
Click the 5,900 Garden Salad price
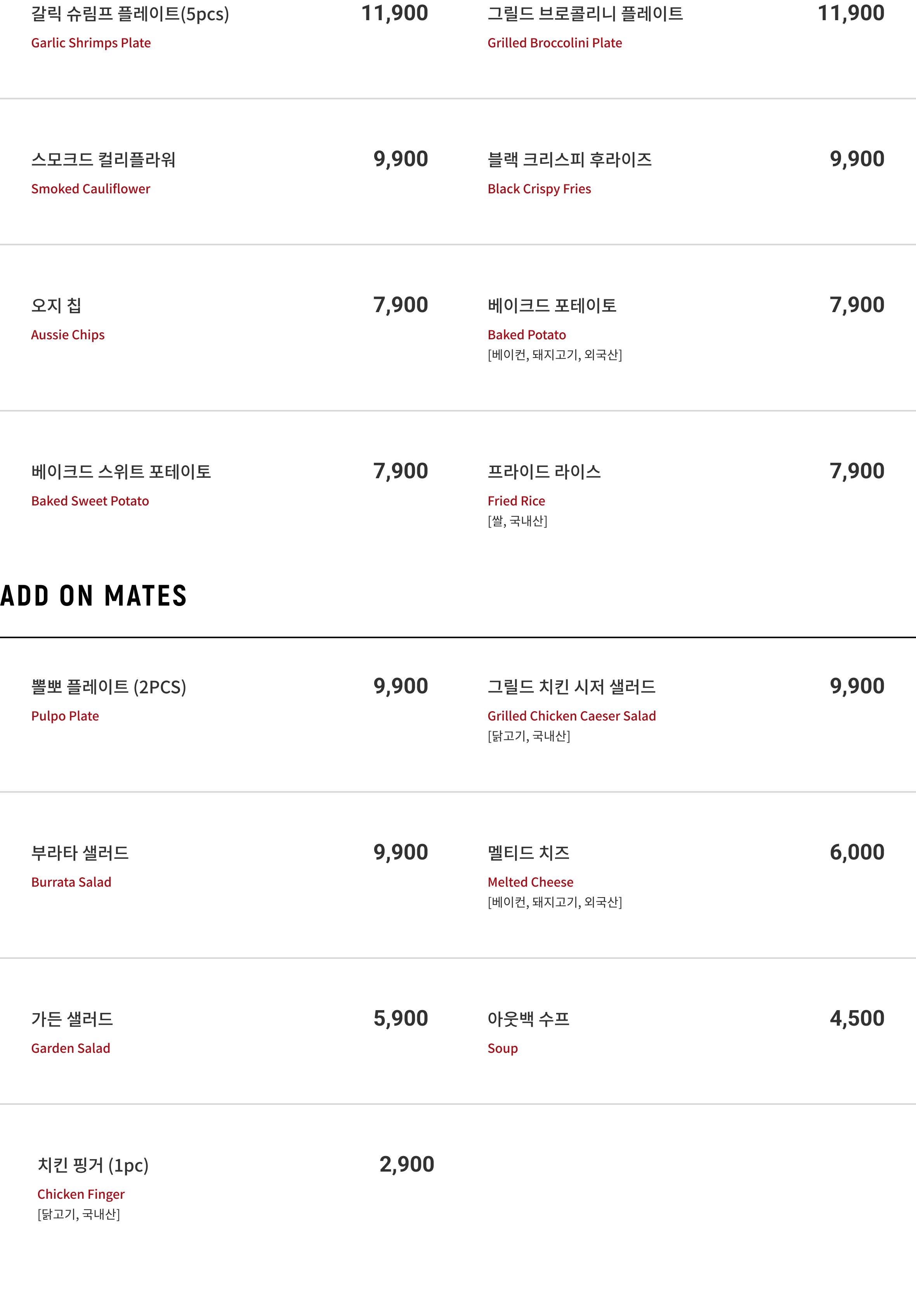point(401,1019)
